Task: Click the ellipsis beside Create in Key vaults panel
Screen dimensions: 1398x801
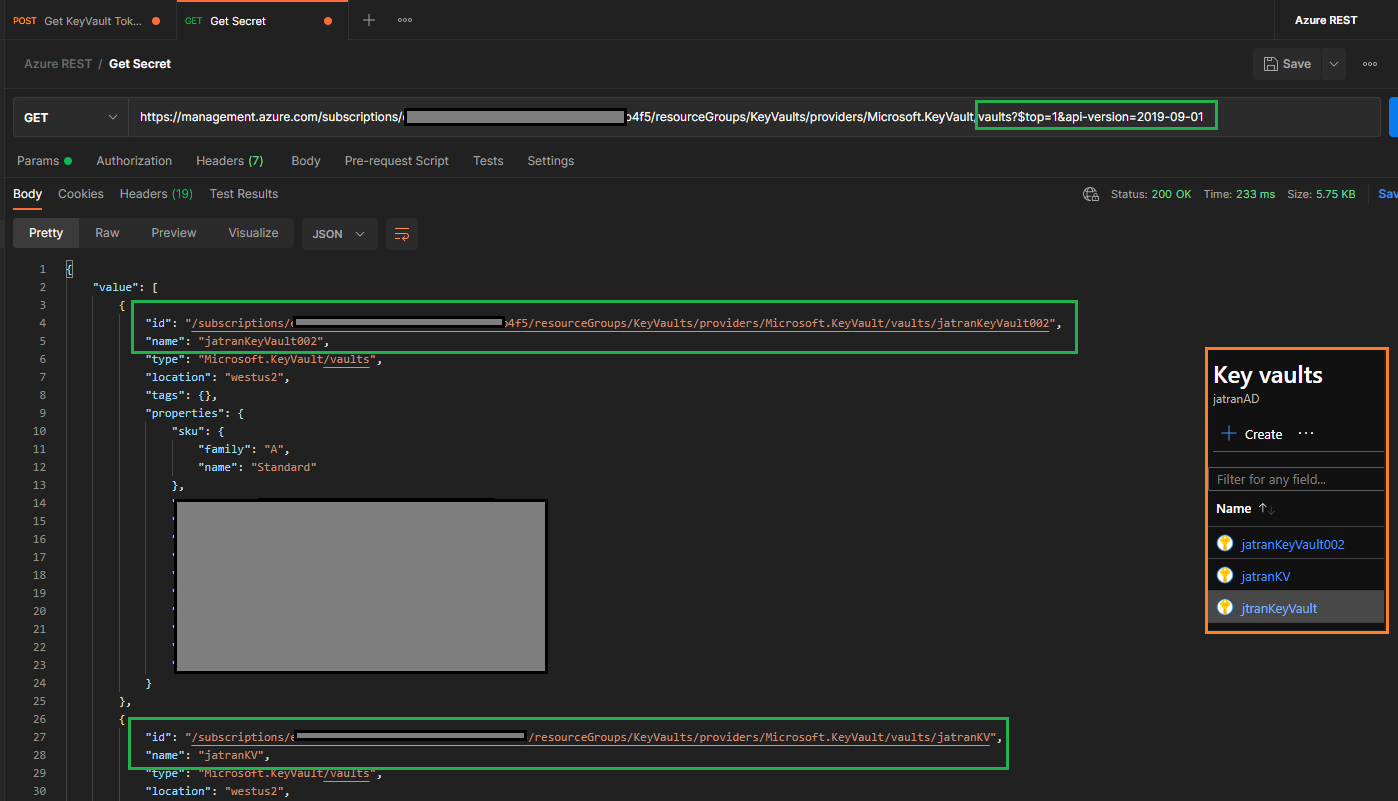Action: tap(1305, 433)
